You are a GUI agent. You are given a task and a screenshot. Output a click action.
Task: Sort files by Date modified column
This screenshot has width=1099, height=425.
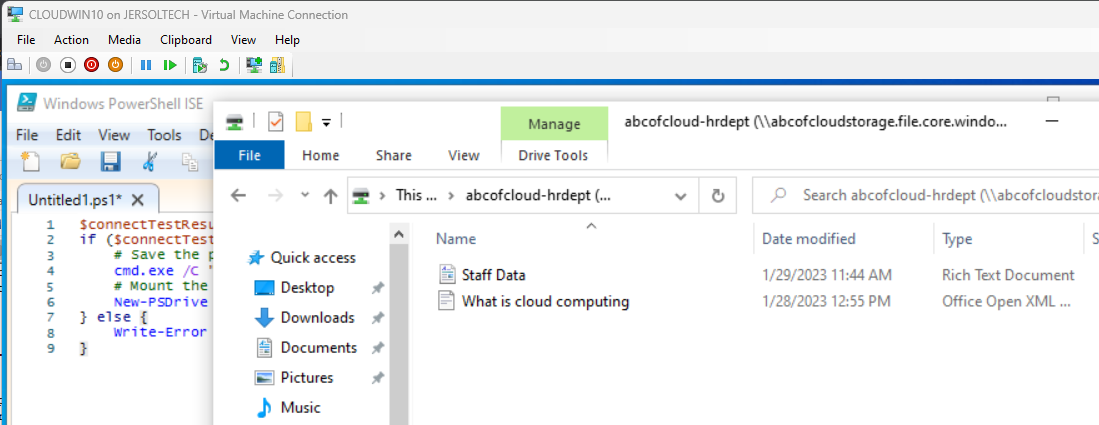point(808,239)
